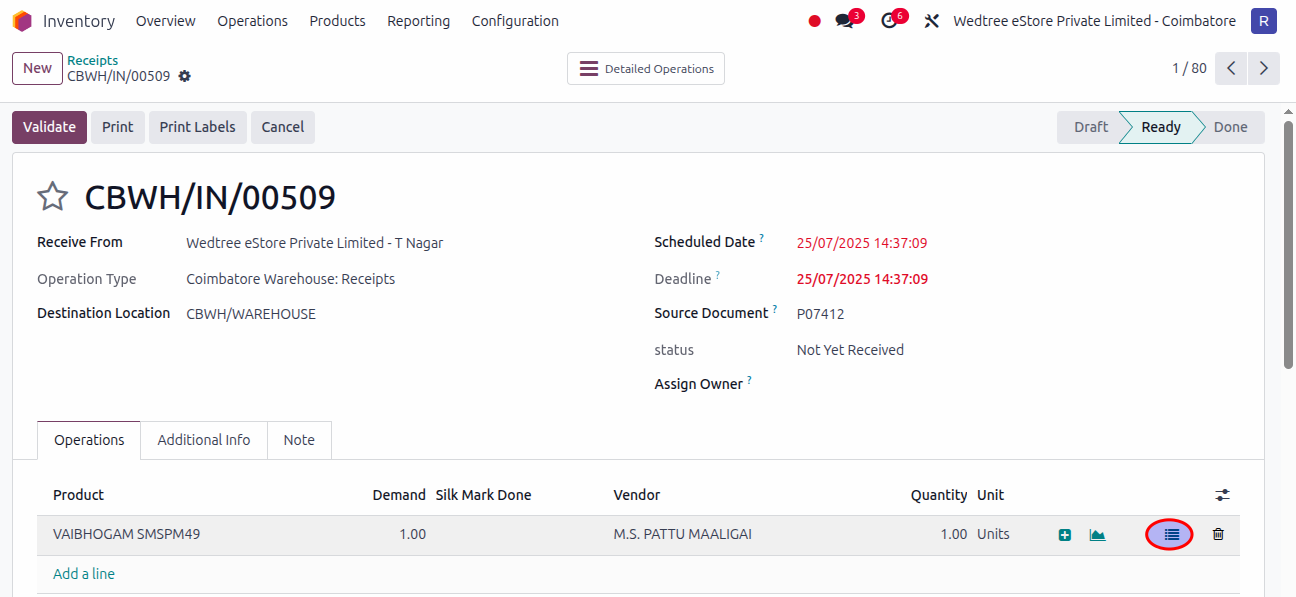The width and height of the screenshot is (1296, 597).
Task: Click the debug tools wrench icon
Action: pos(932,21)
